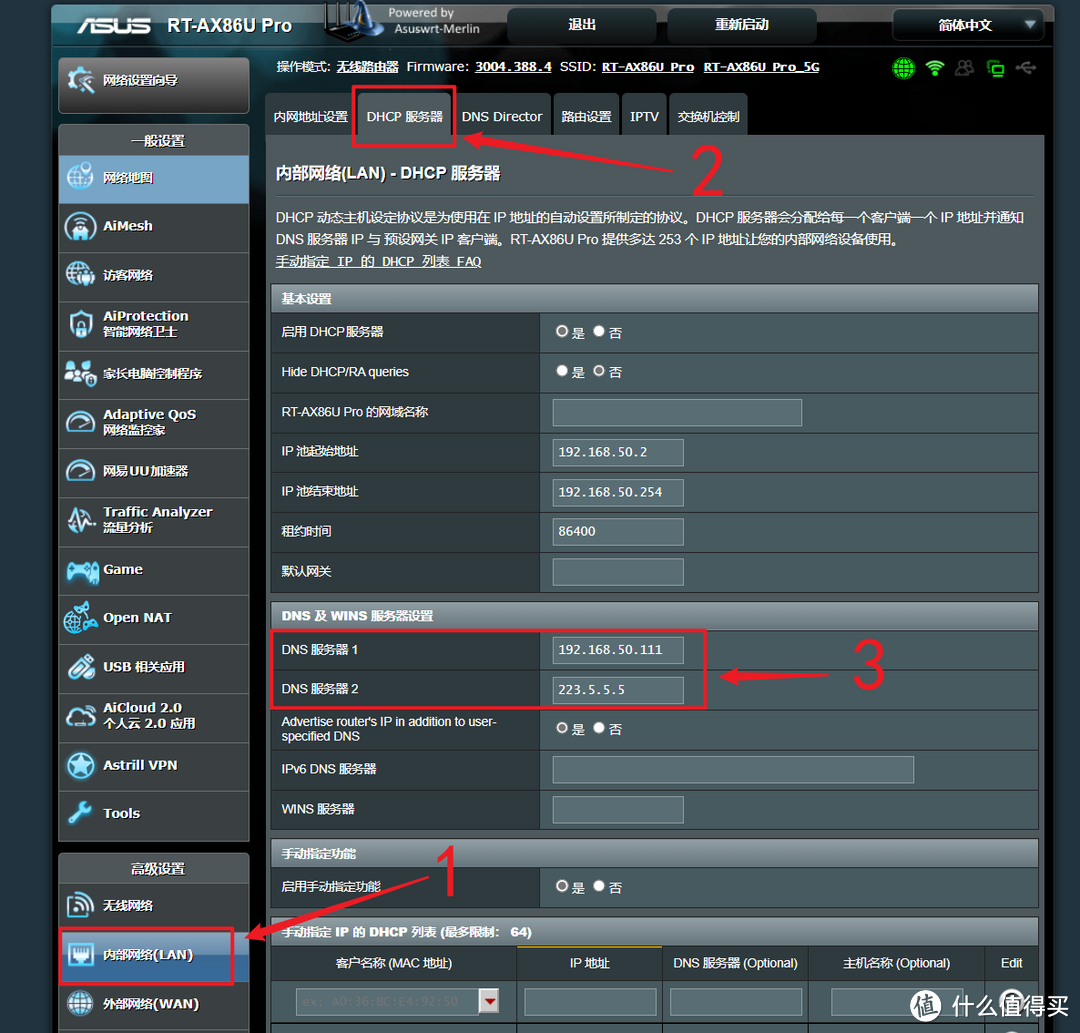Click the IP 池结束地址 field
1080x1033 pixels.
[618, 492]
